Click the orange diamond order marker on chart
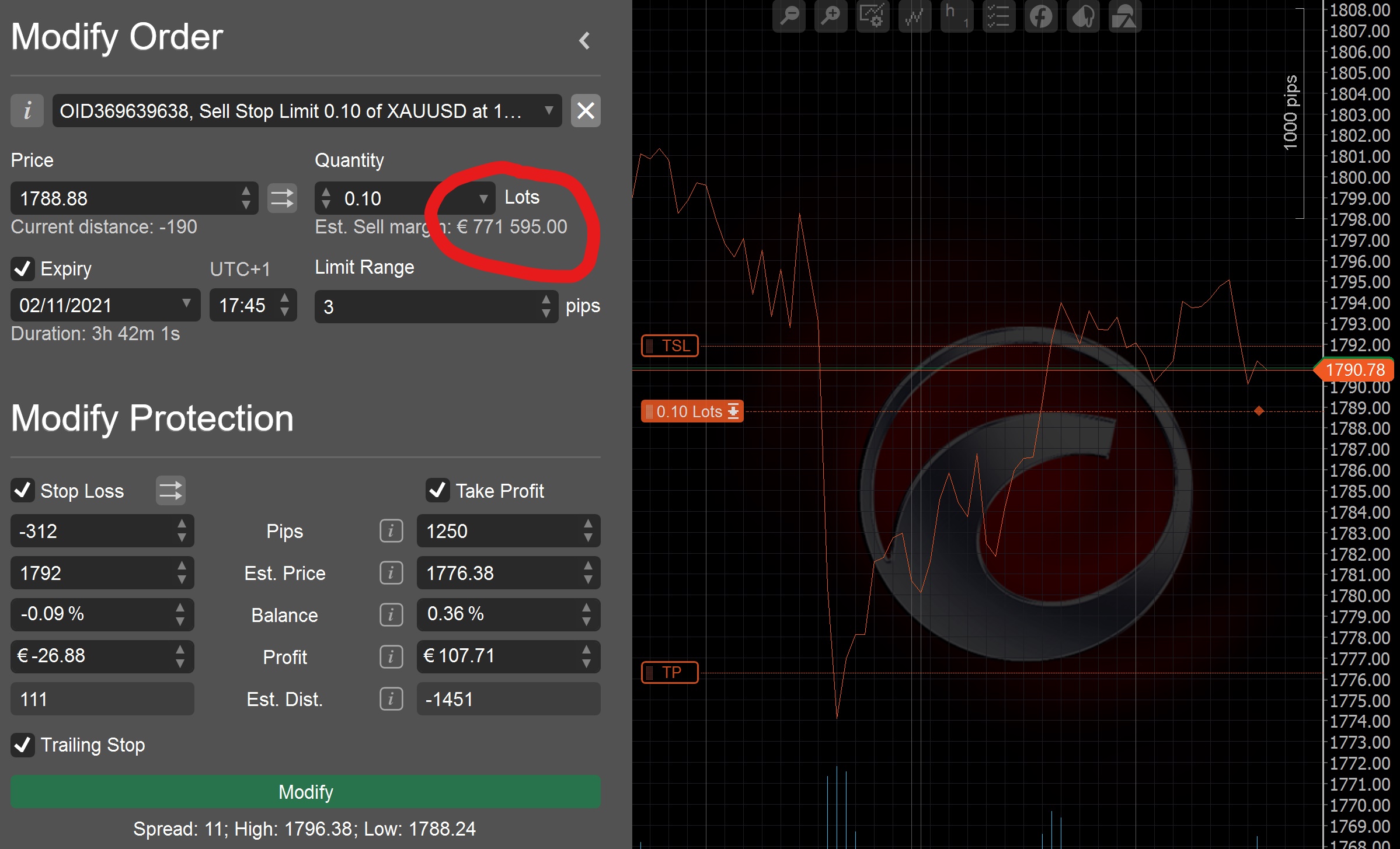Screen dimensions: 1400x849 (1259, 411)
